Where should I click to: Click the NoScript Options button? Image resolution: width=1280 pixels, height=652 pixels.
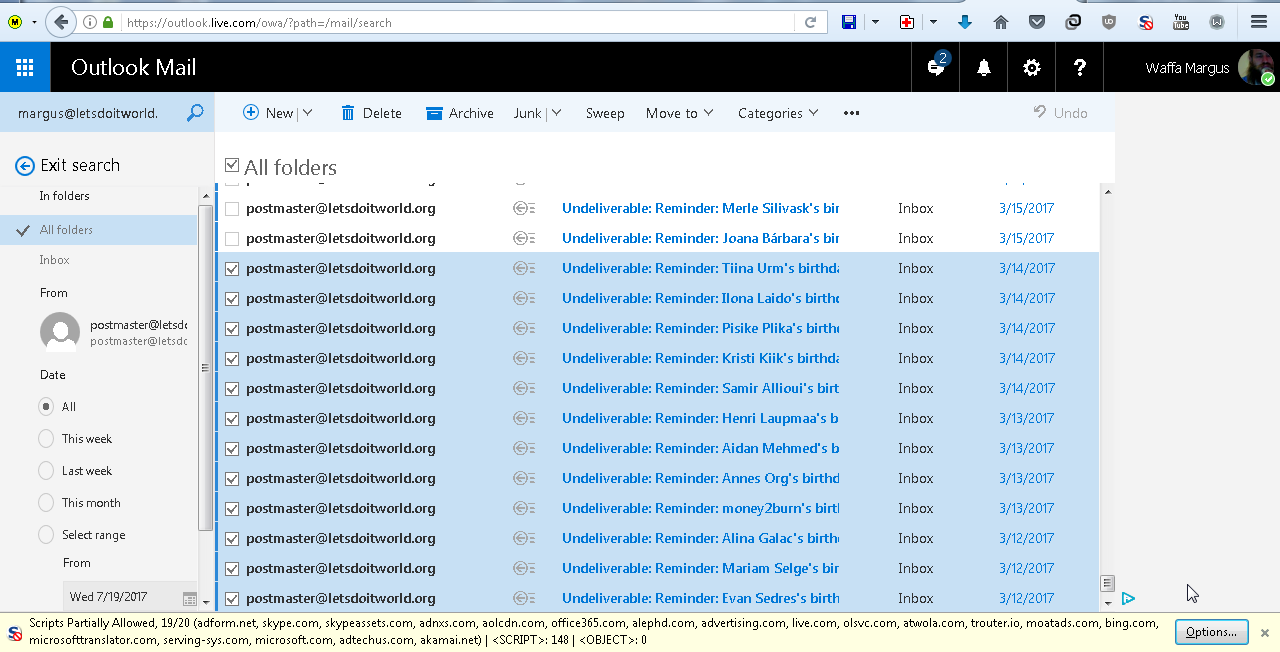[x=1212, y=632]
